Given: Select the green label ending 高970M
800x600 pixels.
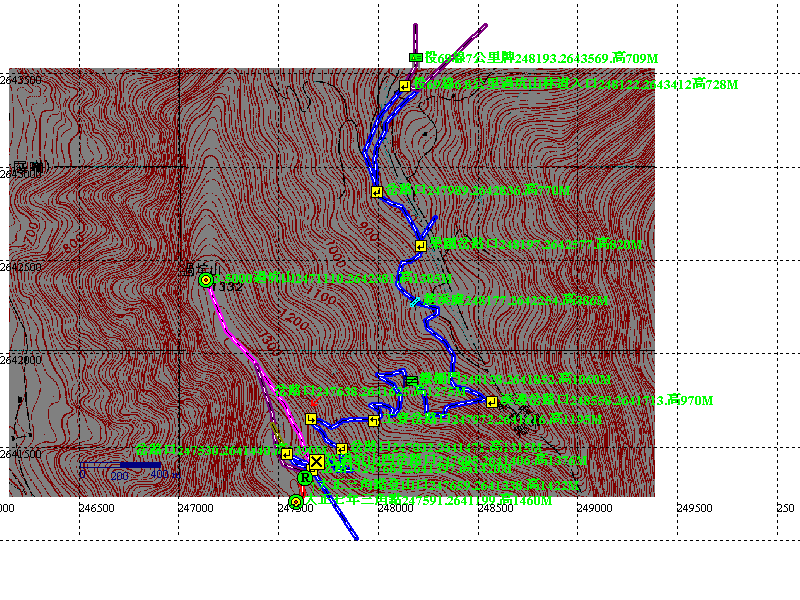Looking at the screenshot, I should (x=606, y=400).
